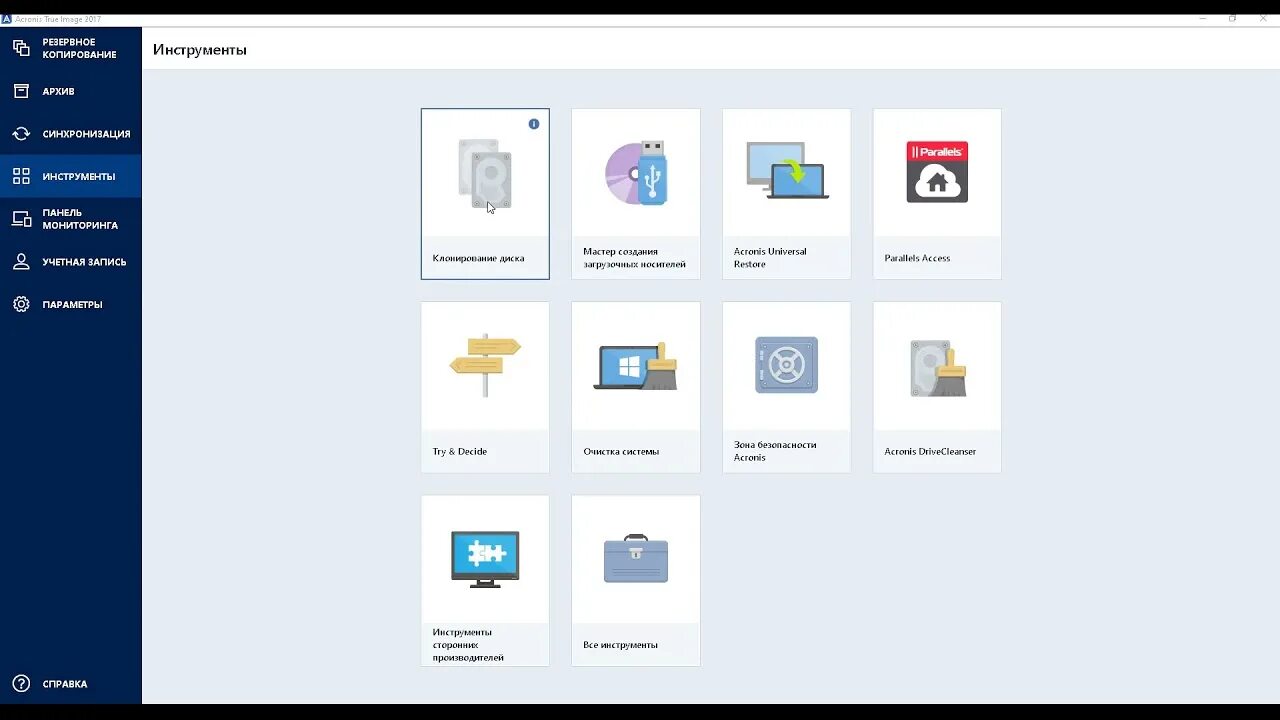
Task: Click the archive box icon in sidebar
Action: click(x=21, y=91)
